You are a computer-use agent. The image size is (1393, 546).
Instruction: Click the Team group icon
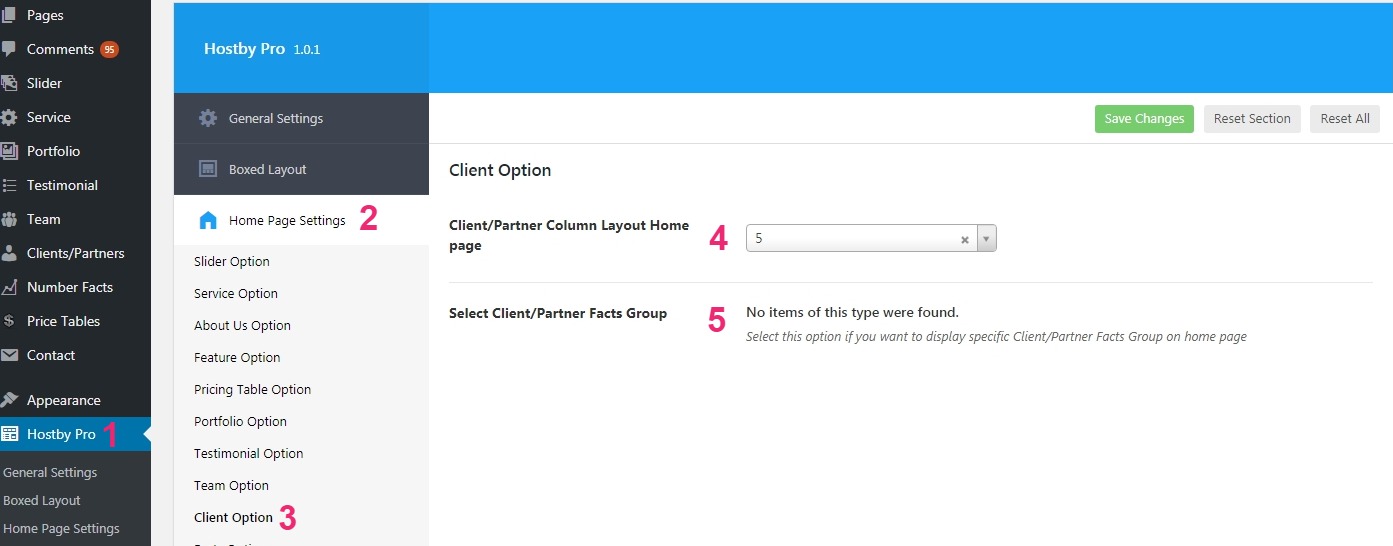9,219
